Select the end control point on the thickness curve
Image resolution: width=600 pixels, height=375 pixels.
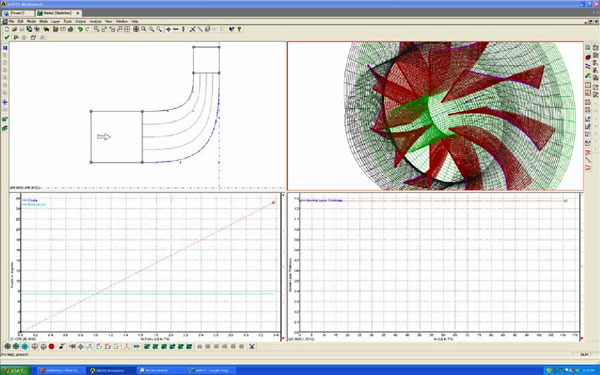566,201
